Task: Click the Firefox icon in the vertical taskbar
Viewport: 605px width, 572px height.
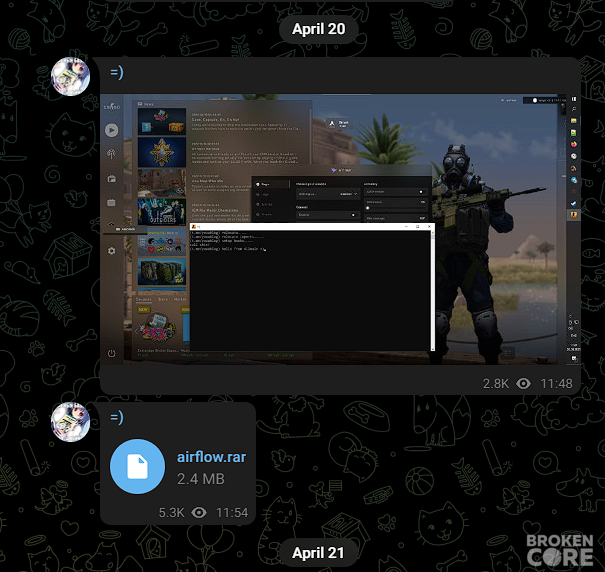Action: coord(574,144)
